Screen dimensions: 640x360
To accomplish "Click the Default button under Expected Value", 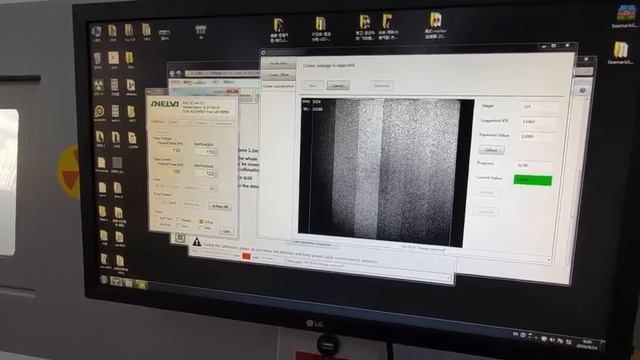I will pyautogui.click(x=491, y=150).
